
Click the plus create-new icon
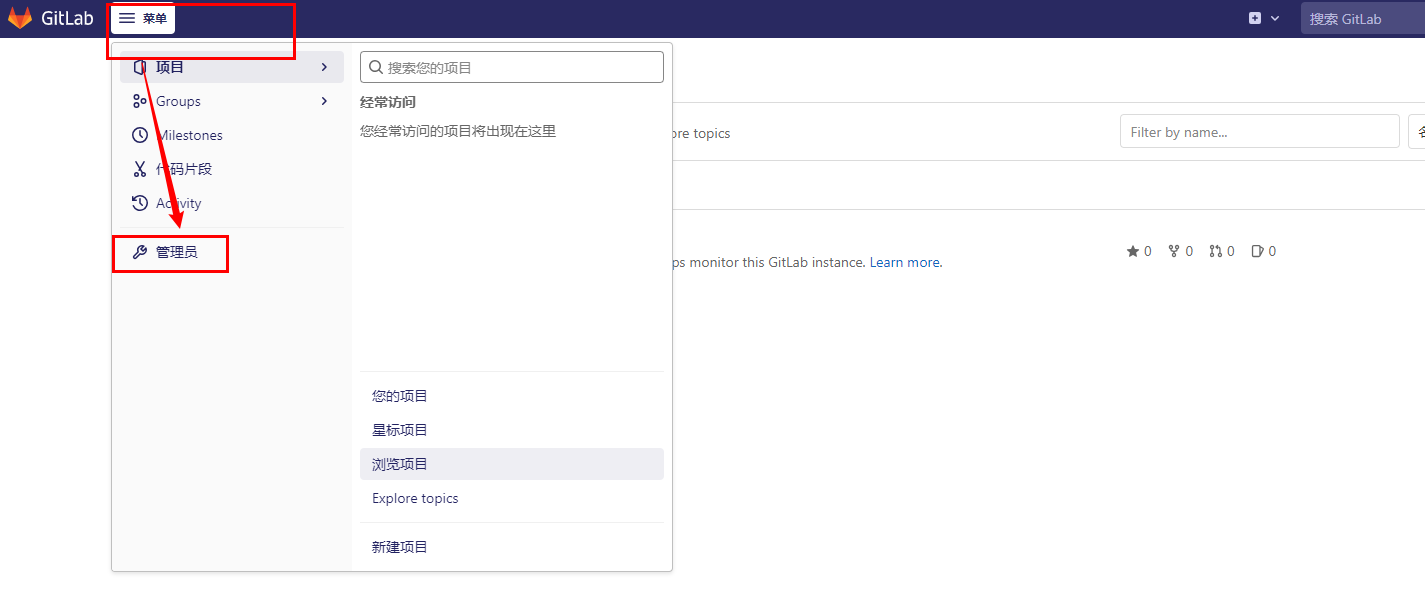pyautogui.click(x=1255, y=18)
